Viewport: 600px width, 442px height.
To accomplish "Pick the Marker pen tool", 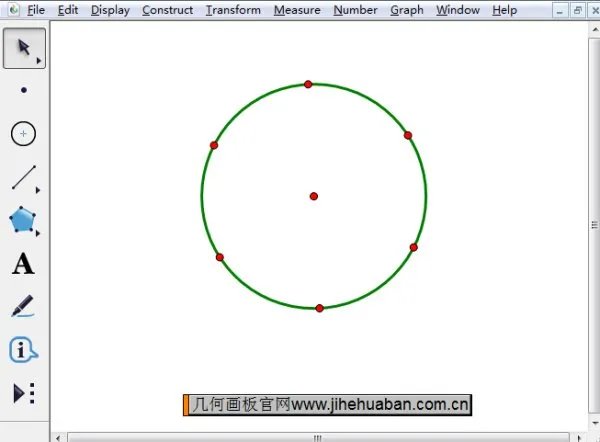I will pyautogui.click(x=23, y=306).
